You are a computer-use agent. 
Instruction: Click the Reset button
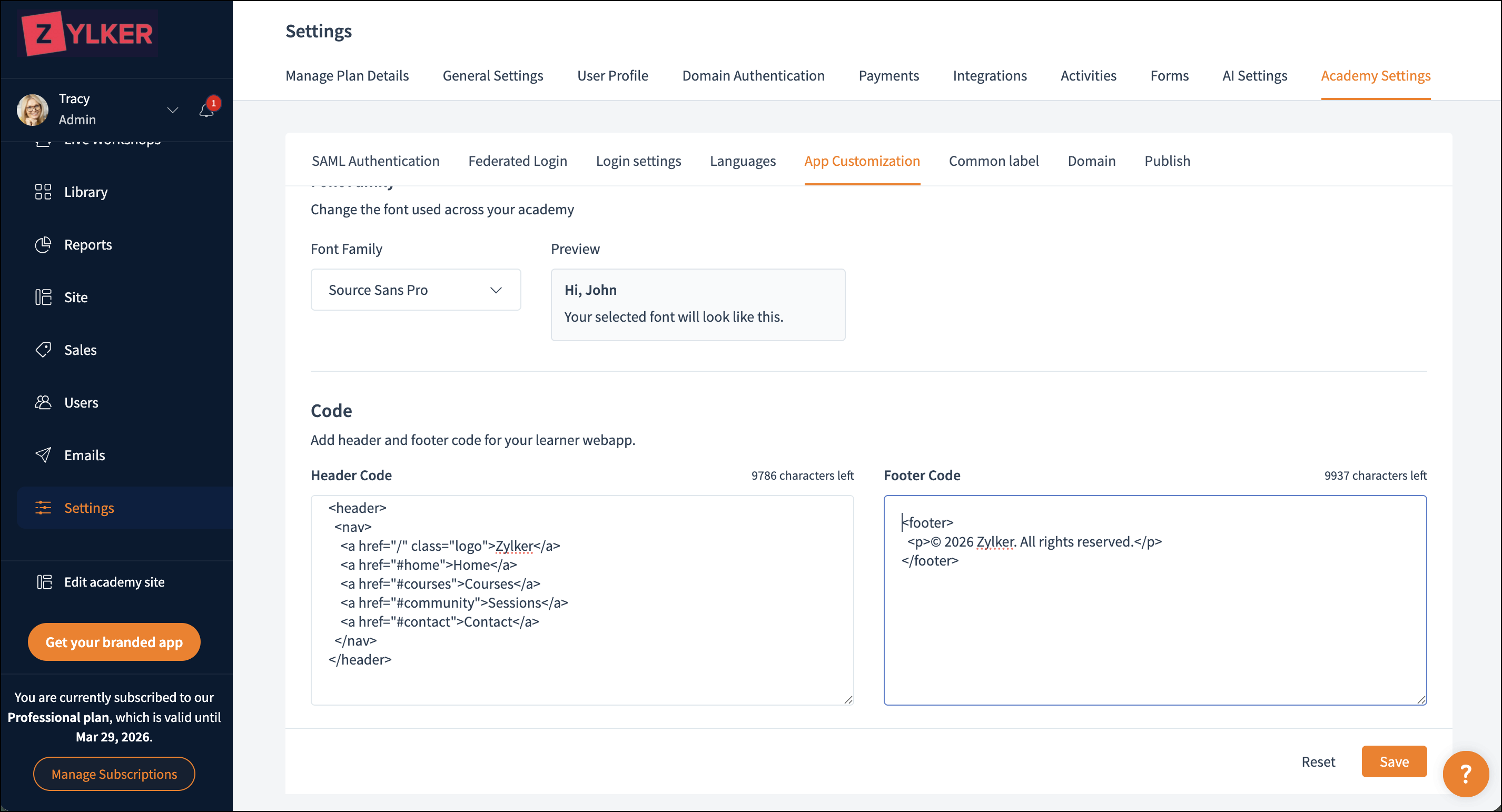click(1318, 761)
